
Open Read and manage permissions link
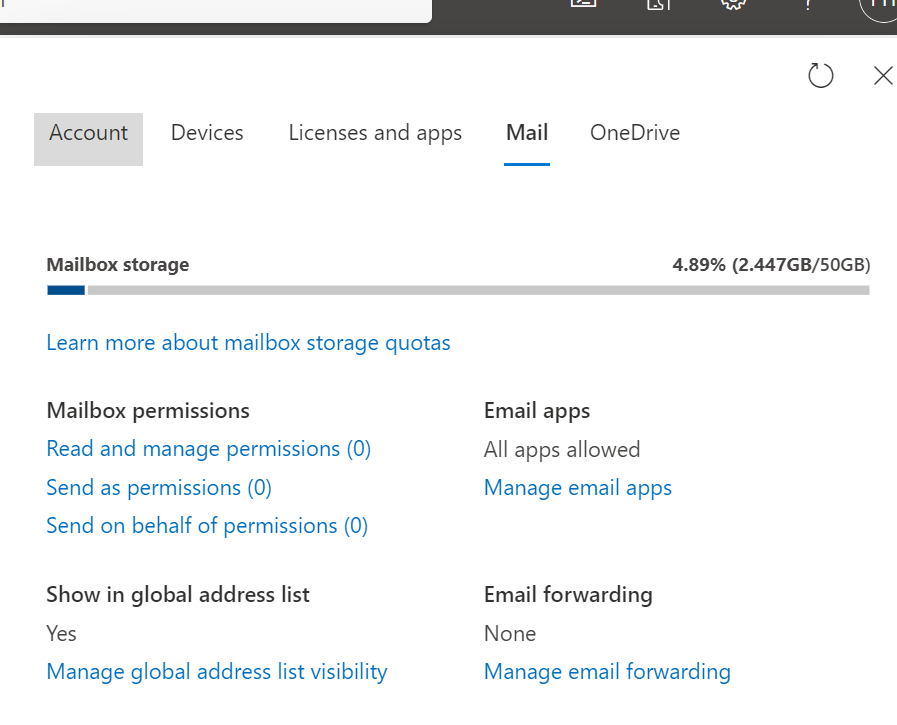point(208,449)
